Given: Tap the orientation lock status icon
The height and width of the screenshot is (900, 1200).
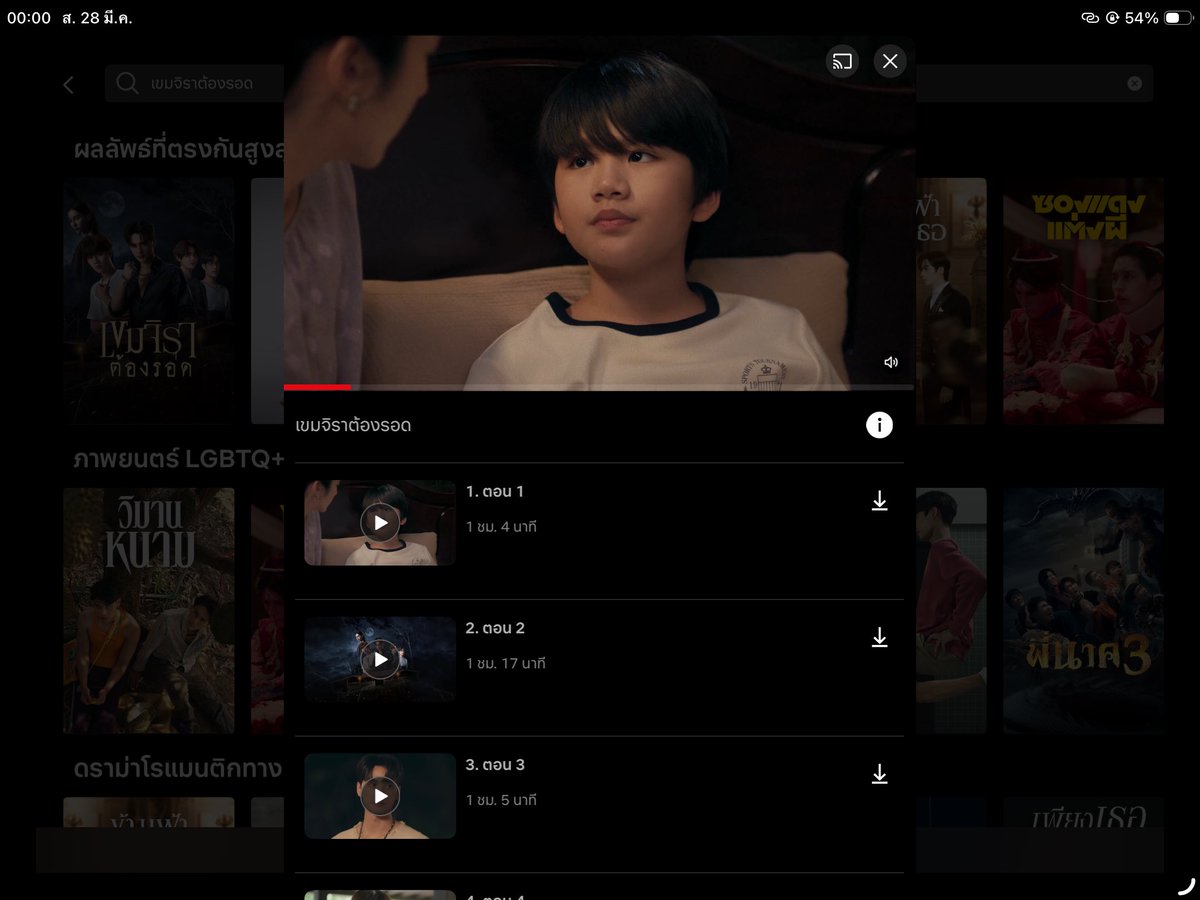Looking at the screenshot, I should [x=1112, y=18].
